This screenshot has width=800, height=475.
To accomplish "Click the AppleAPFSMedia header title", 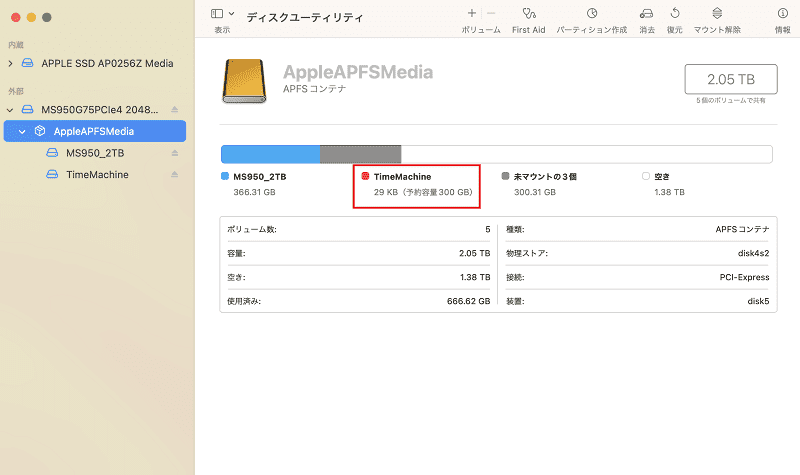I will point(358,72).
